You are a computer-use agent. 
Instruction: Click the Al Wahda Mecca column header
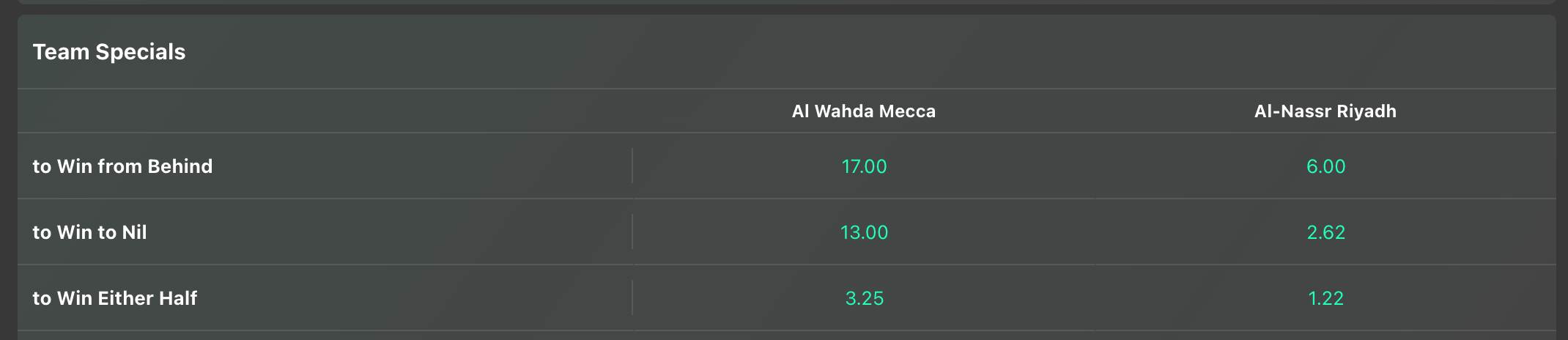(863, 111)
